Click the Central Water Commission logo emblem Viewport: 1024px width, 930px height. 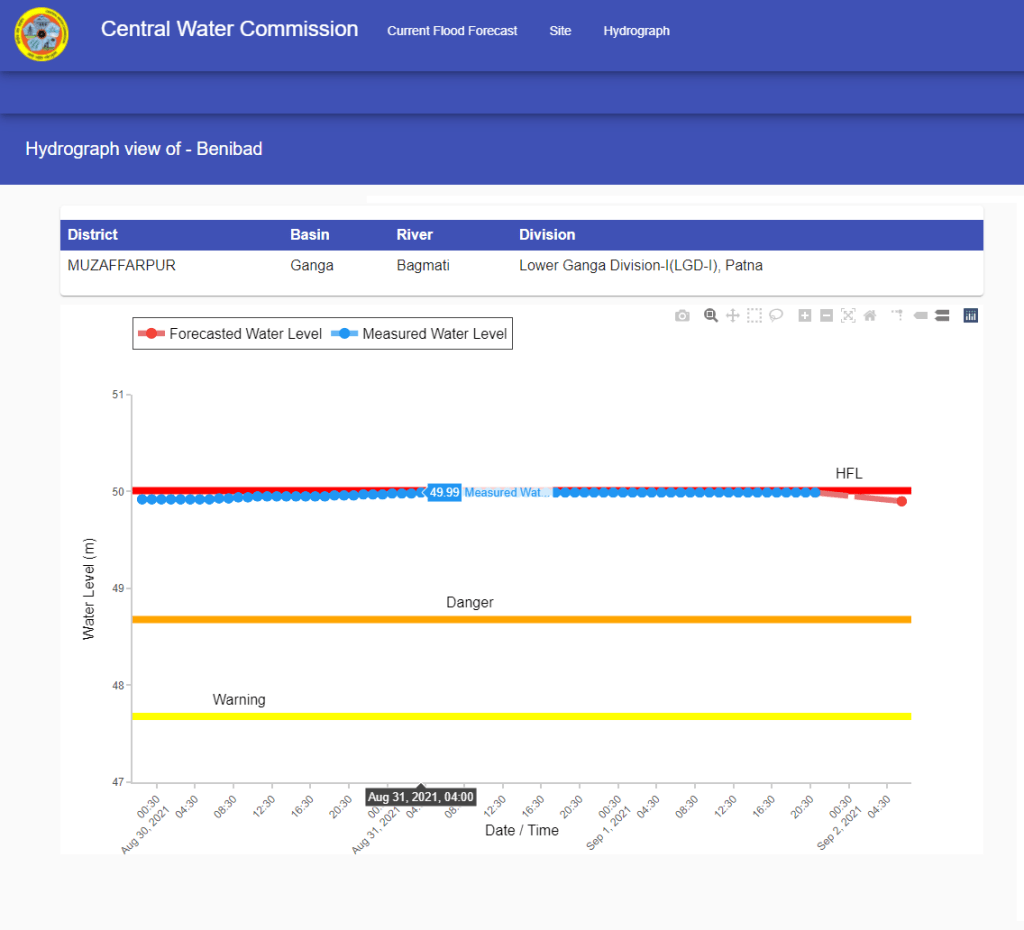click(x=41, y=34)
